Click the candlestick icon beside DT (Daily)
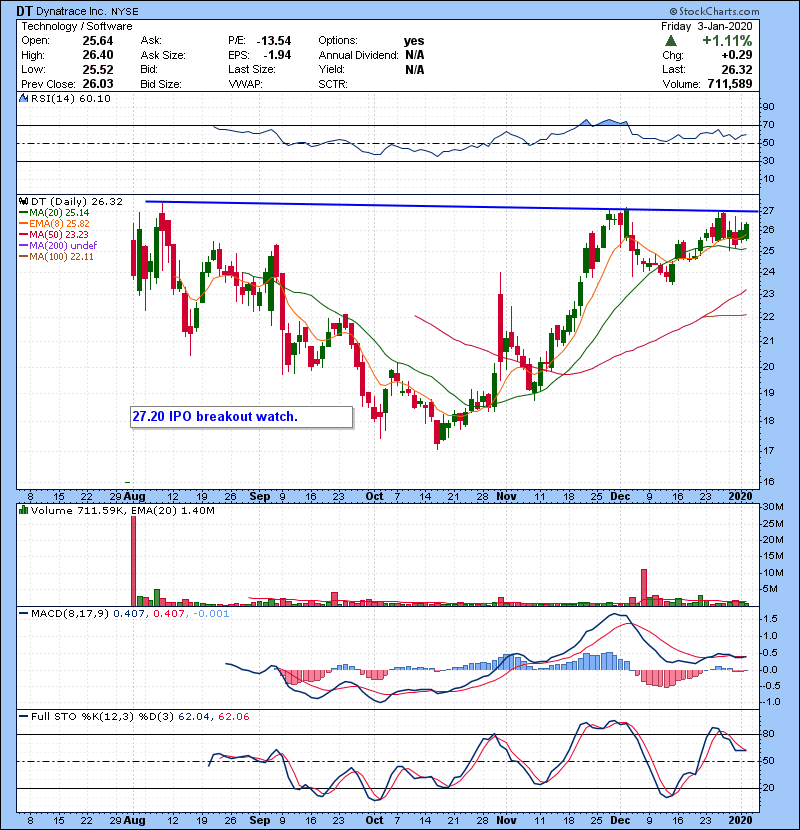 point(23,201)
